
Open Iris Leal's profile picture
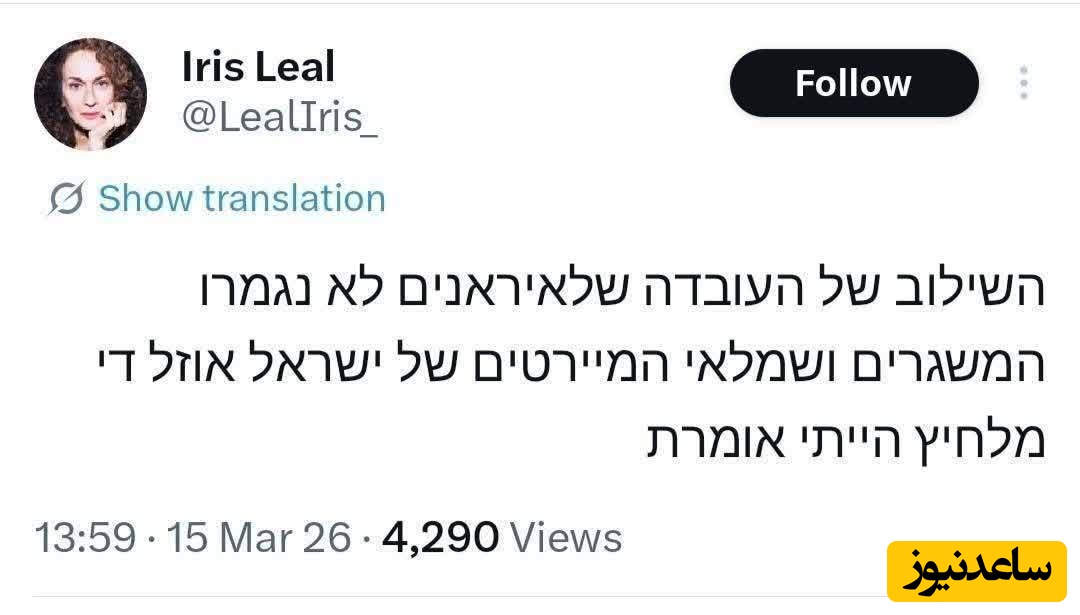(x=91, y=95)
